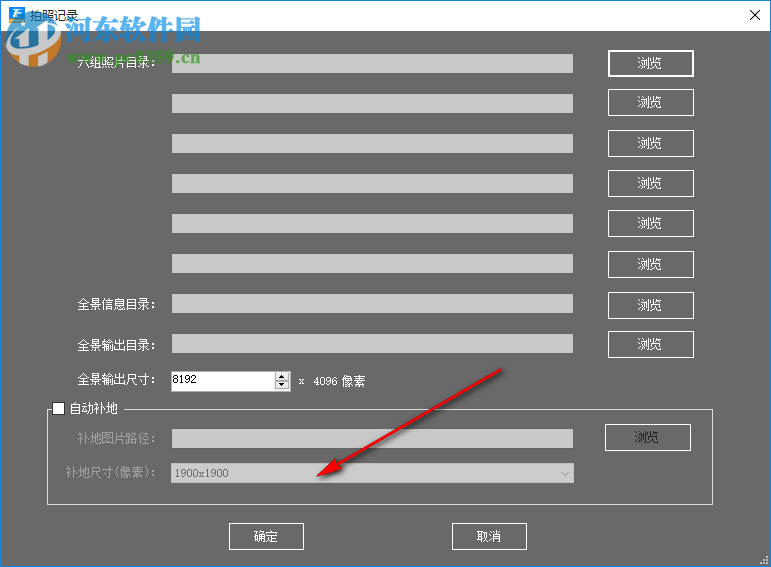Click the 全景输出尺寸 label
The width and height of the screenshot is (771, 567).
116,380
